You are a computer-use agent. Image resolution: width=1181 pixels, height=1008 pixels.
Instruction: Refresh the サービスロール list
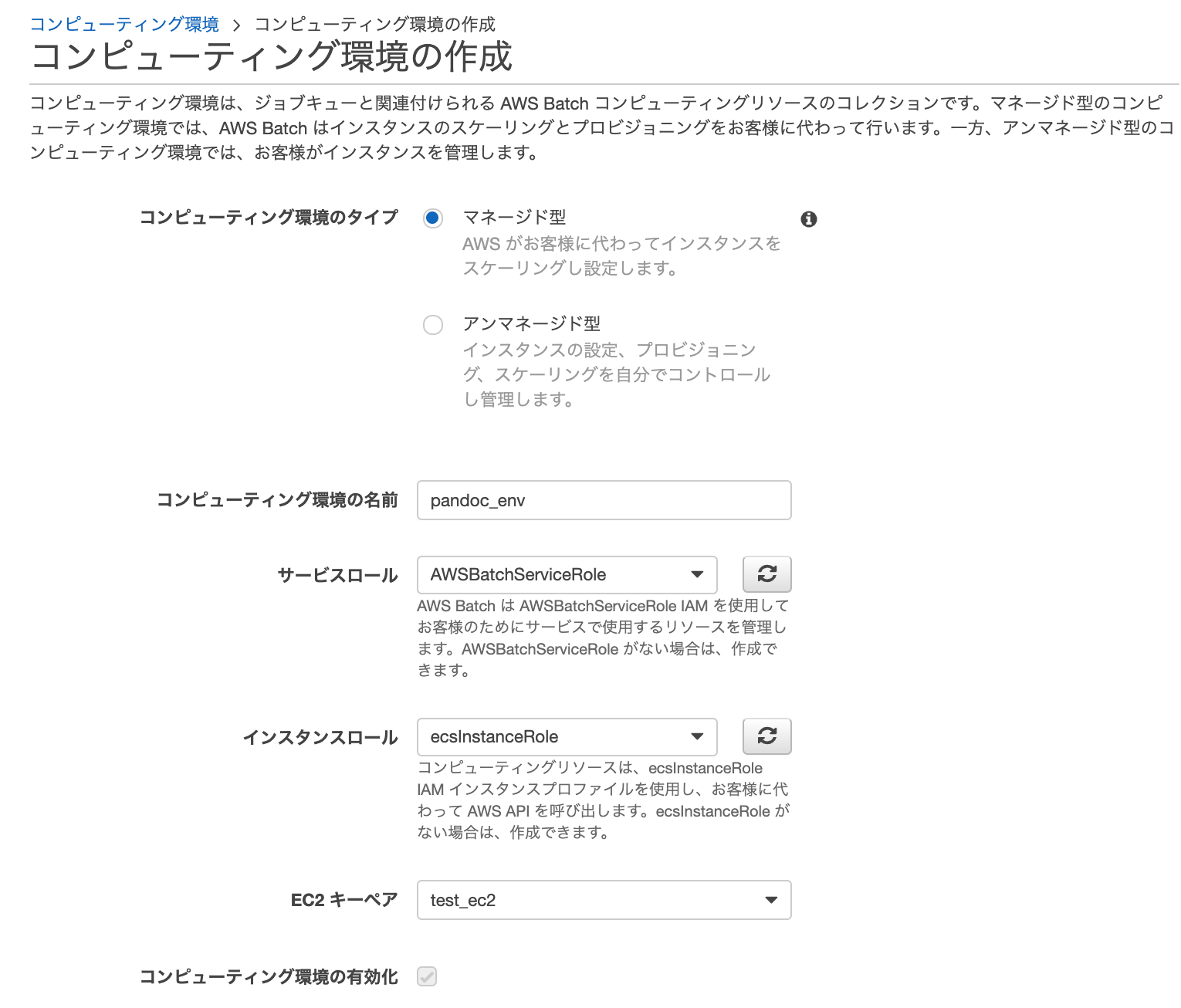click(x=766, y=574)
